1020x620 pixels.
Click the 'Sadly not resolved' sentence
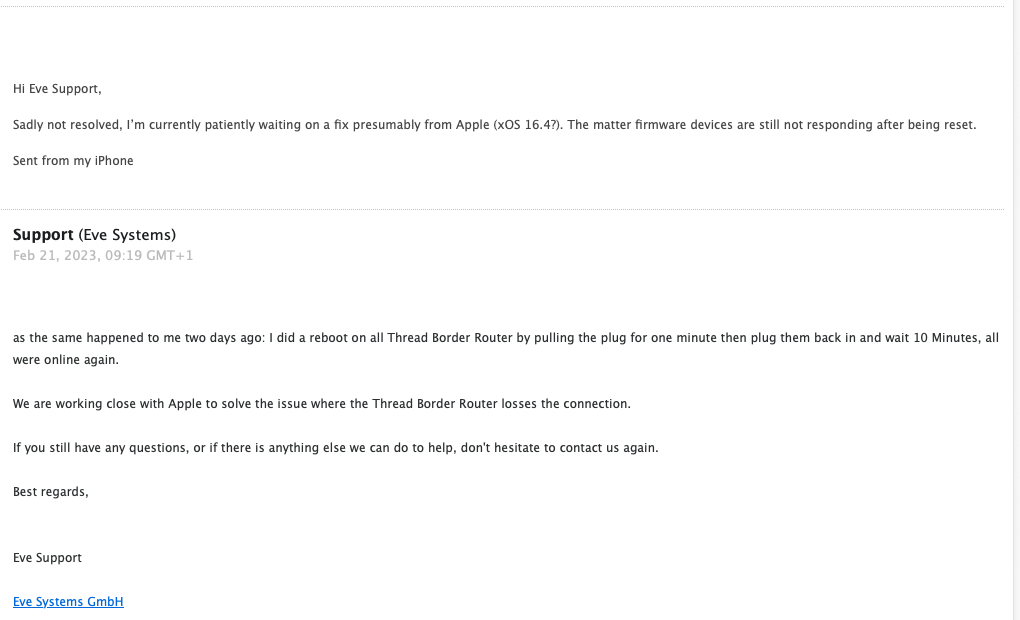coord(494,125)
